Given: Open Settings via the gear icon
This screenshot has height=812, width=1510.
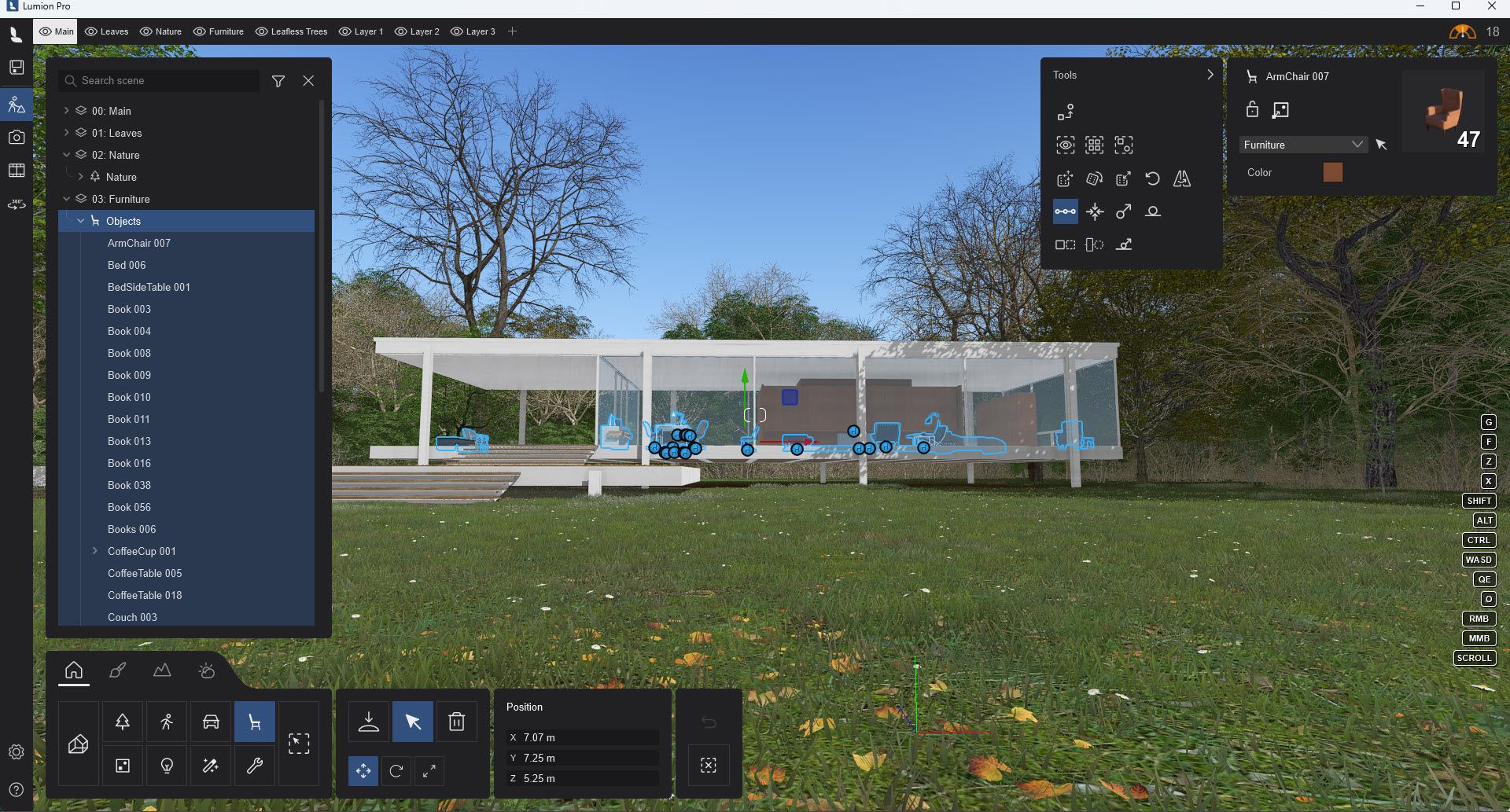Looking at the screenshot, I should tap(17, 751).
